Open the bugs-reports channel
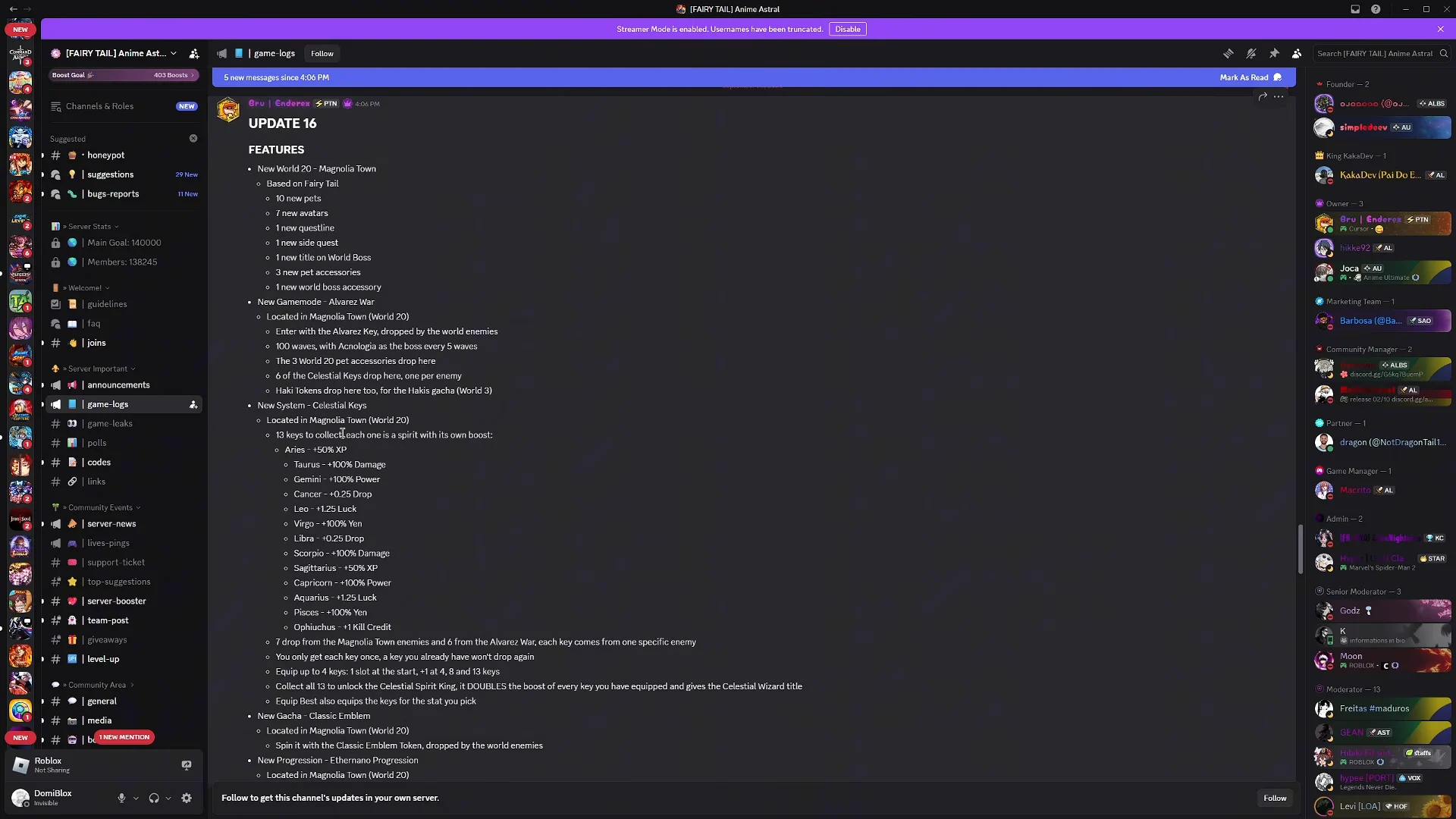This screenshot has width=1456, height=819. 124,194
